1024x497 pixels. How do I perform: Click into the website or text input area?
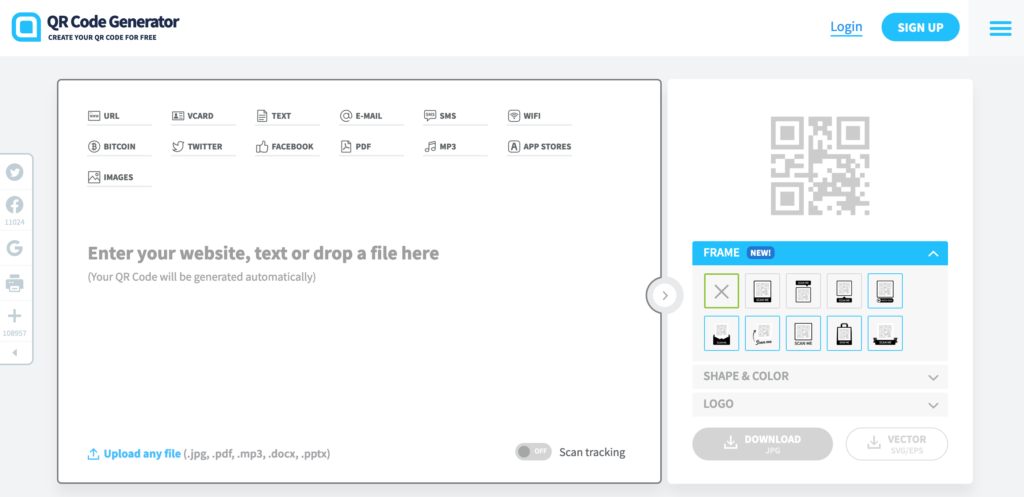(263, 253)
